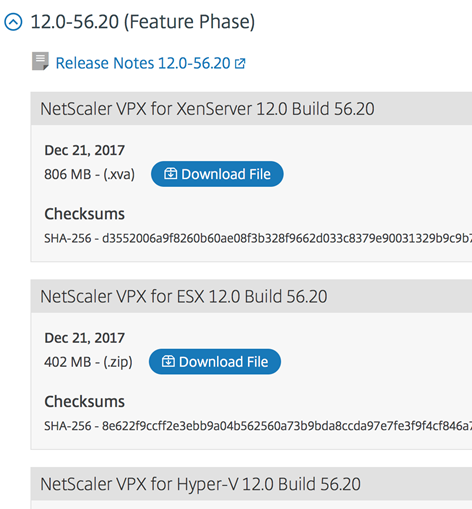Click NetScaler VPX for Hyper-V header
This screenshot has width=472, height=509.
pos(251,484)
